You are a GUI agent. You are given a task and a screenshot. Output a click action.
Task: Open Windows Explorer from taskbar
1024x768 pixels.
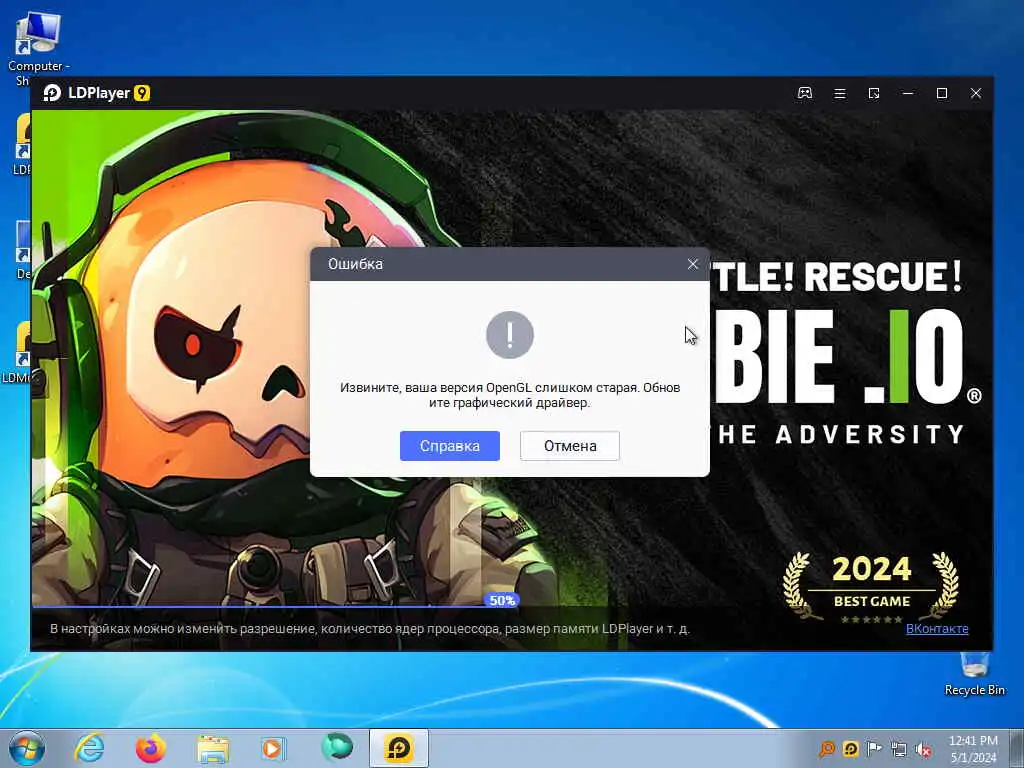point(213,748)
